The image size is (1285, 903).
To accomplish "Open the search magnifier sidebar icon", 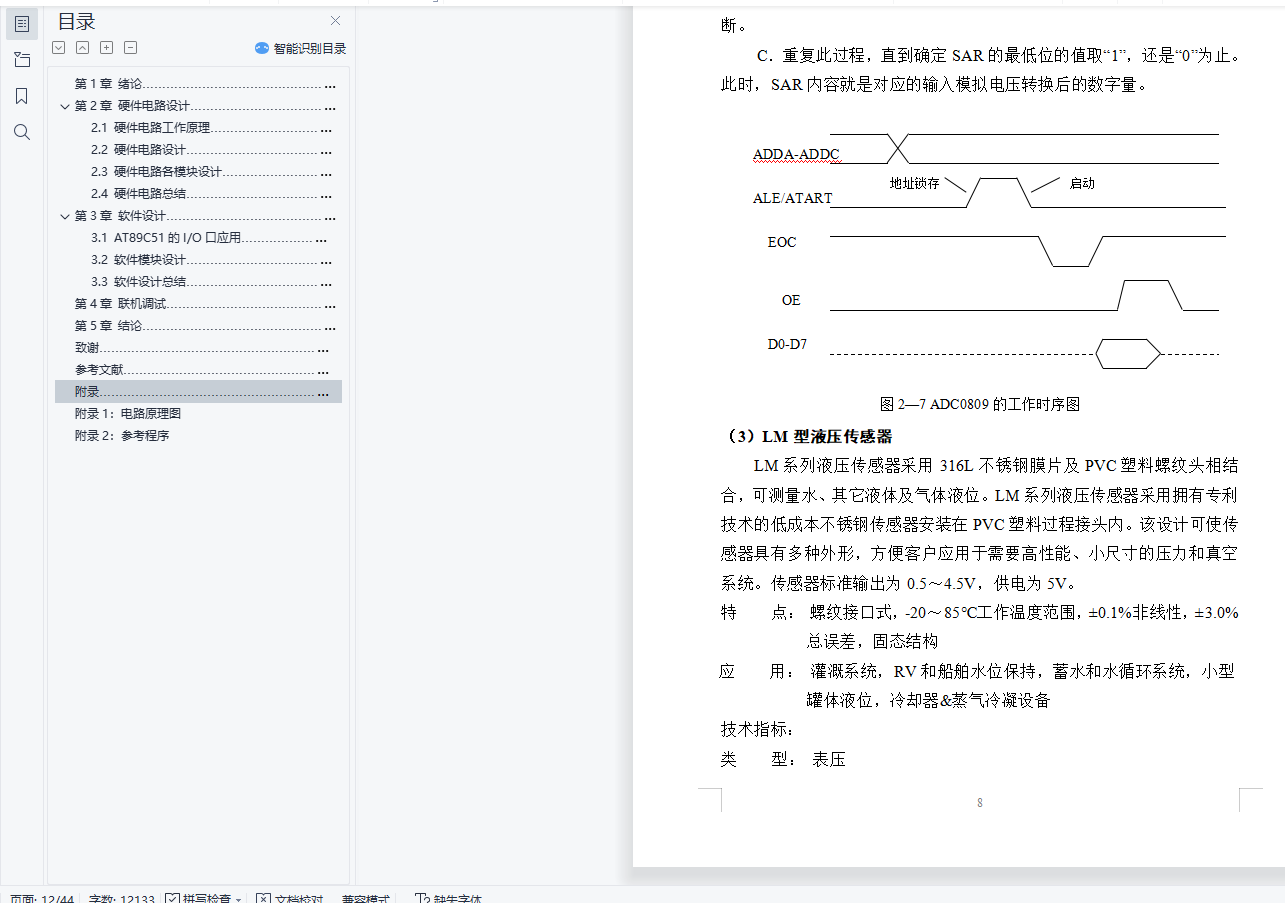I will coord(22,132).
